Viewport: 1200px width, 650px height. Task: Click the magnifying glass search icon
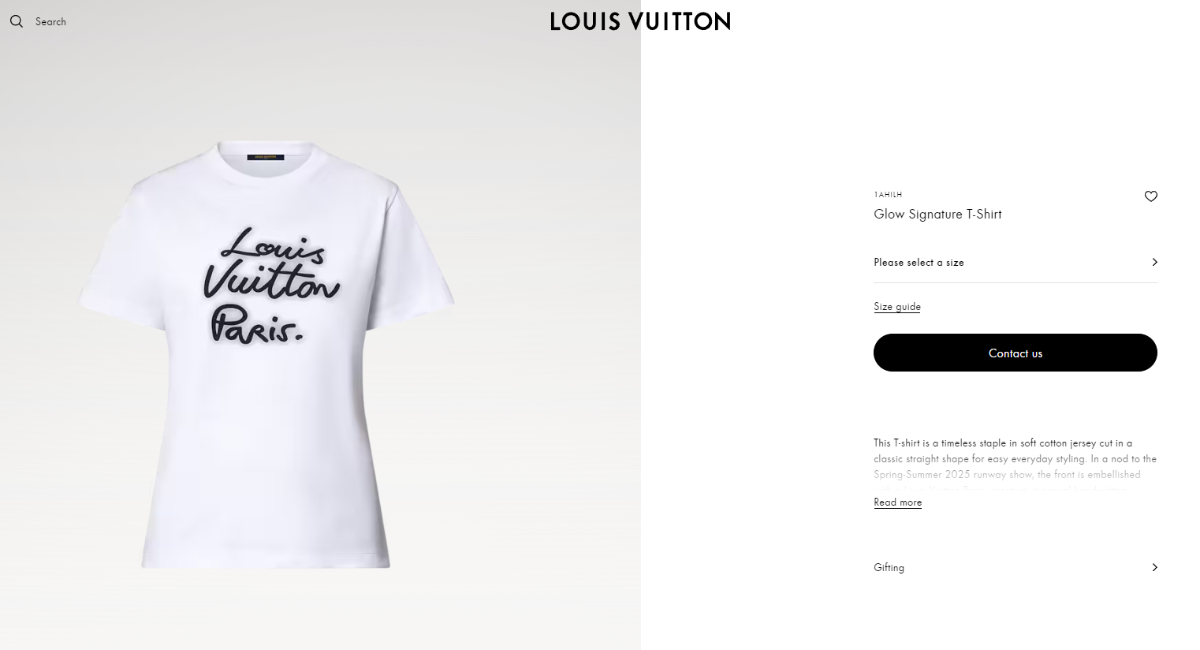[16, 21]
